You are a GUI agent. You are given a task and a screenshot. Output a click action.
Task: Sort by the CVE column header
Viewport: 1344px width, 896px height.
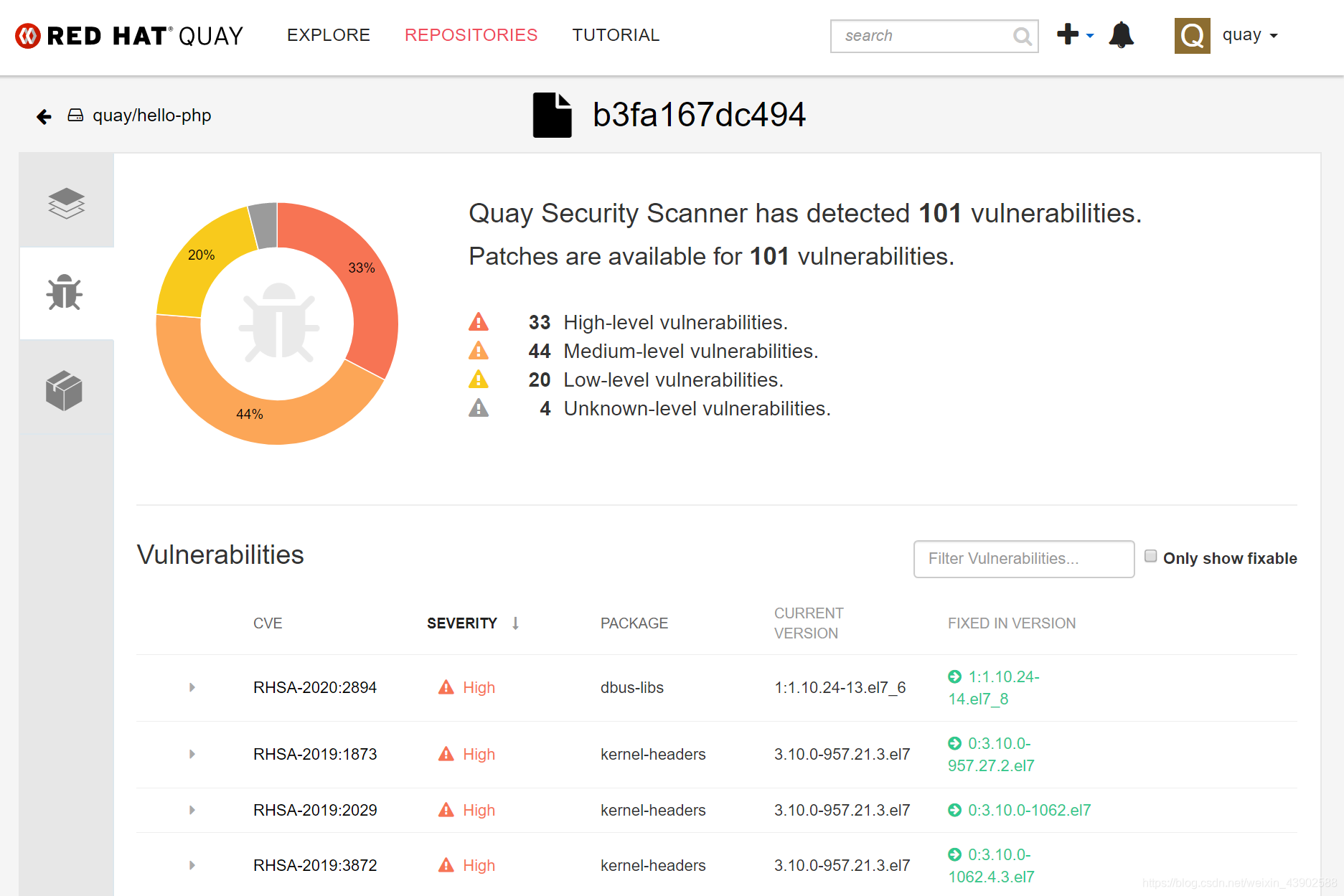268,623
